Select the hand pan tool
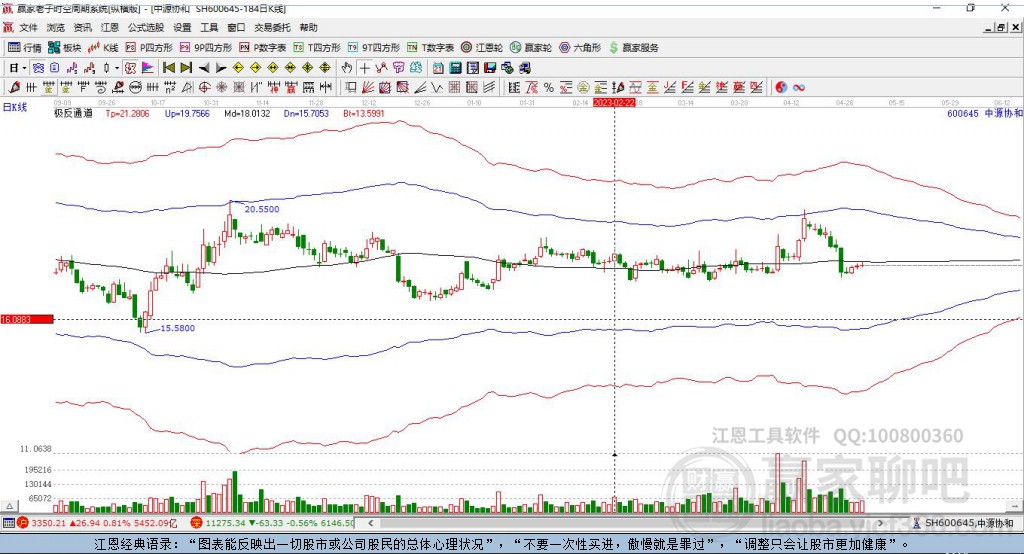 347,68
